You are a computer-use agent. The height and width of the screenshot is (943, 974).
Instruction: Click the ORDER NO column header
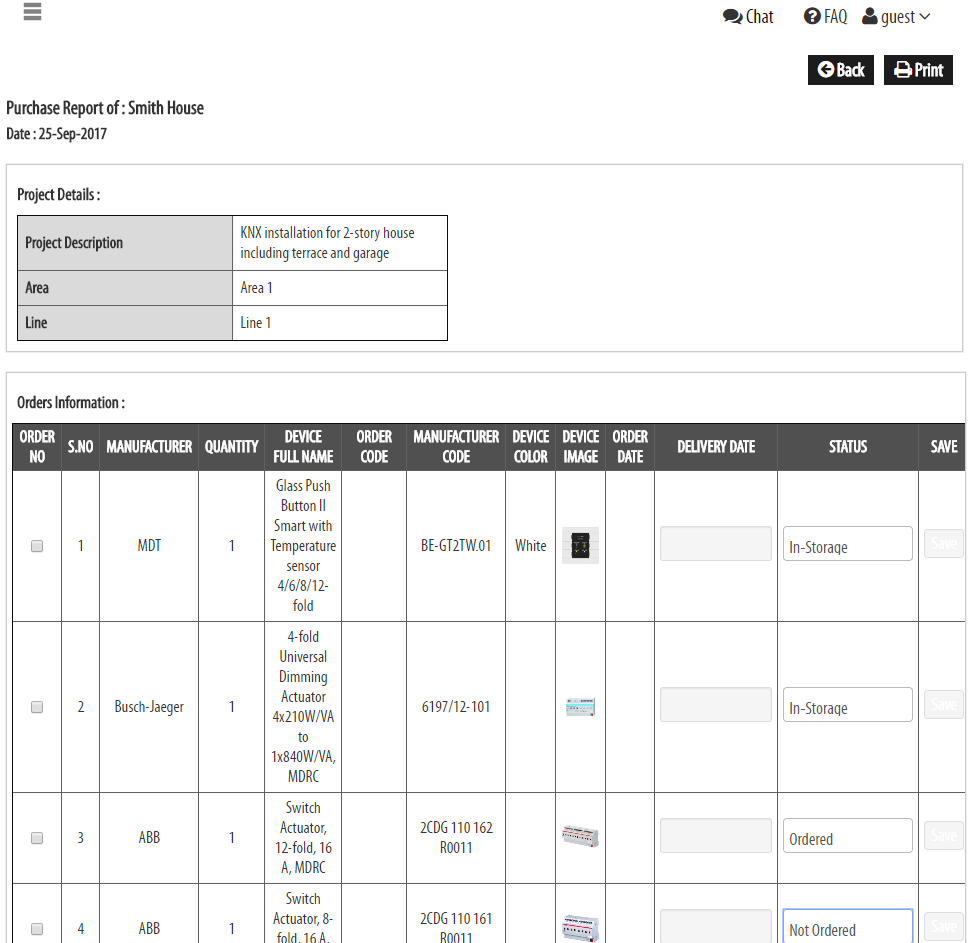[37, 447]
